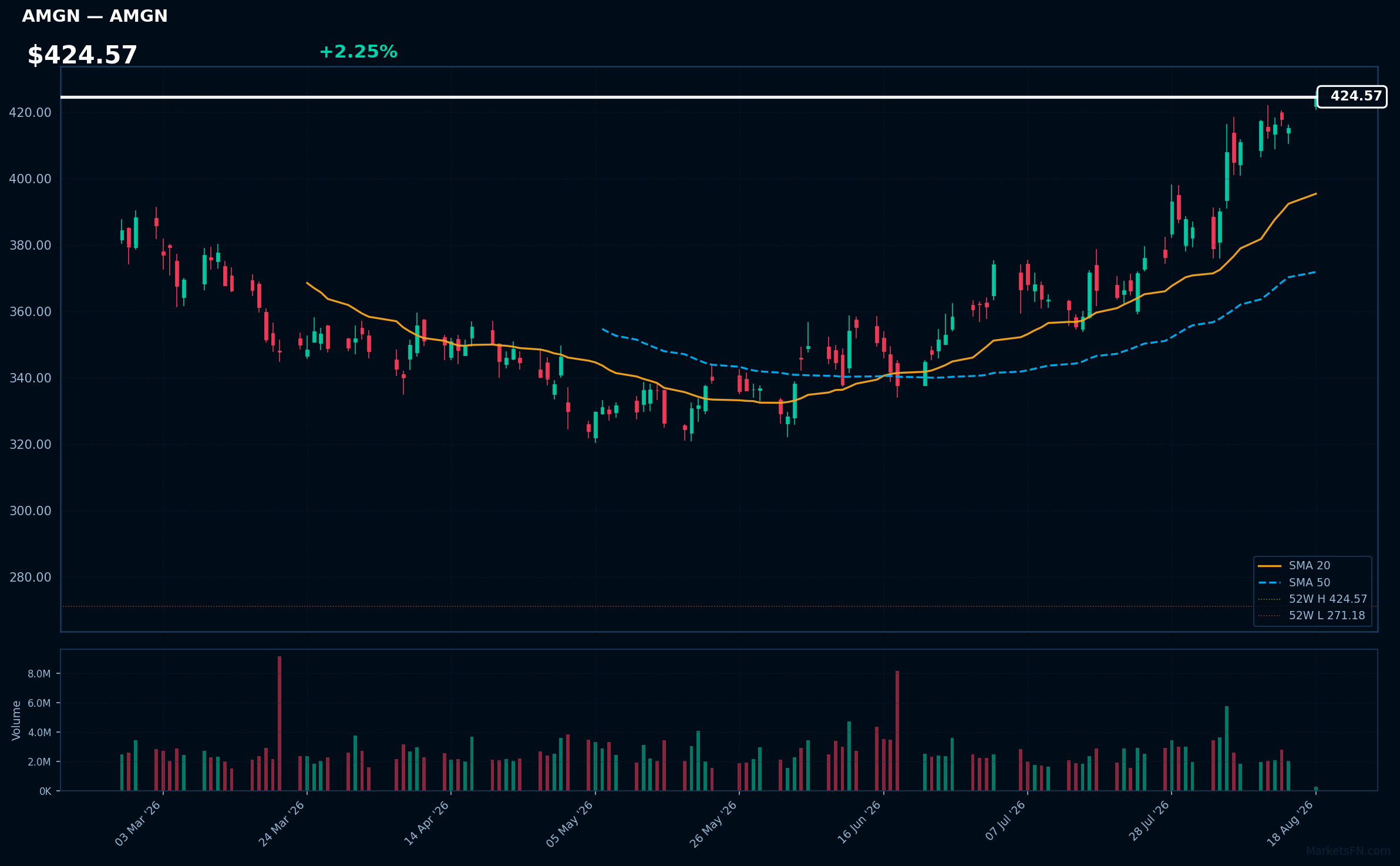The image size is (1400, 866).
Task: Click the 320.00 price axis label
Action: tap(30, 444)
